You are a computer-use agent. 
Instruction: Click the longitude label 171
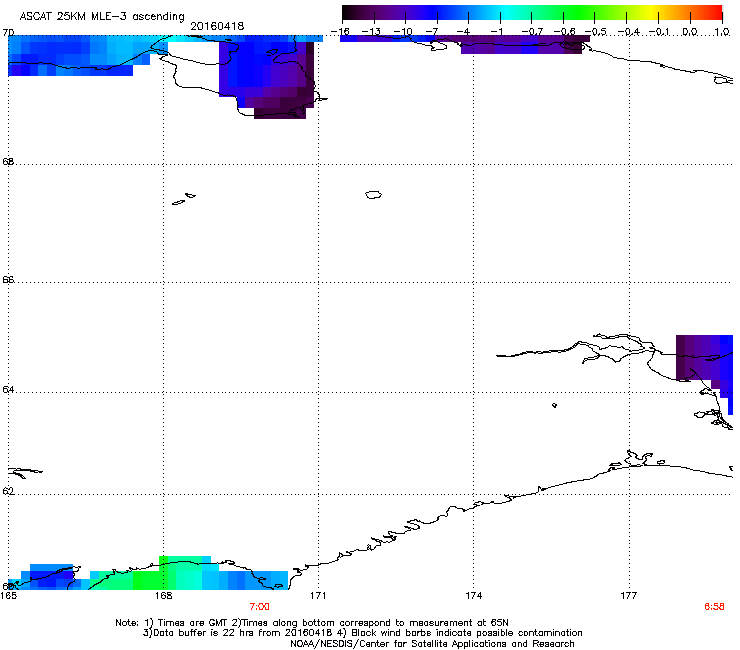tap(318, 596)
